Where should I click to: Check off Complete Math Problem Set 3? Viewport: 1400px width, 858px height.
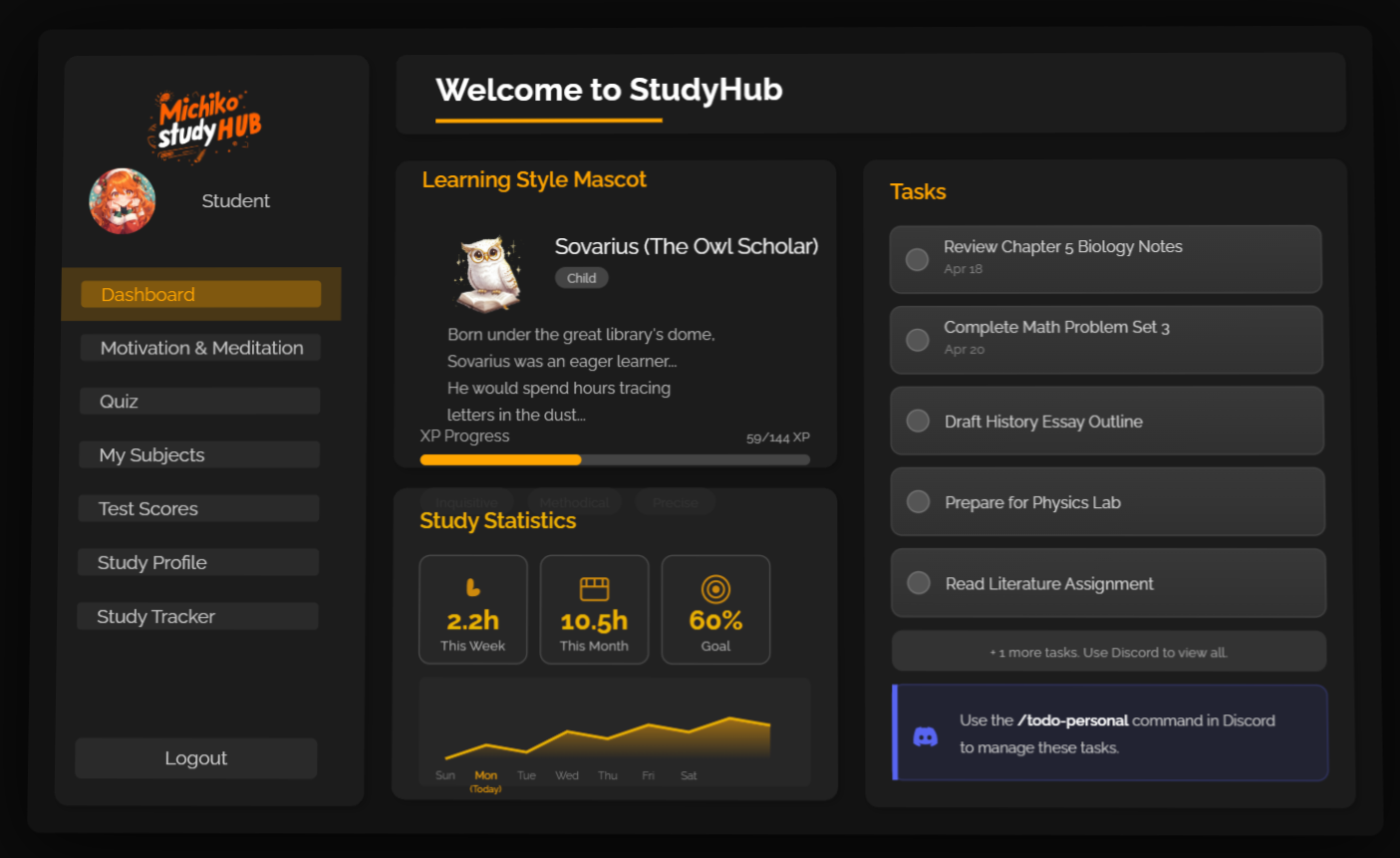(917, 340)
